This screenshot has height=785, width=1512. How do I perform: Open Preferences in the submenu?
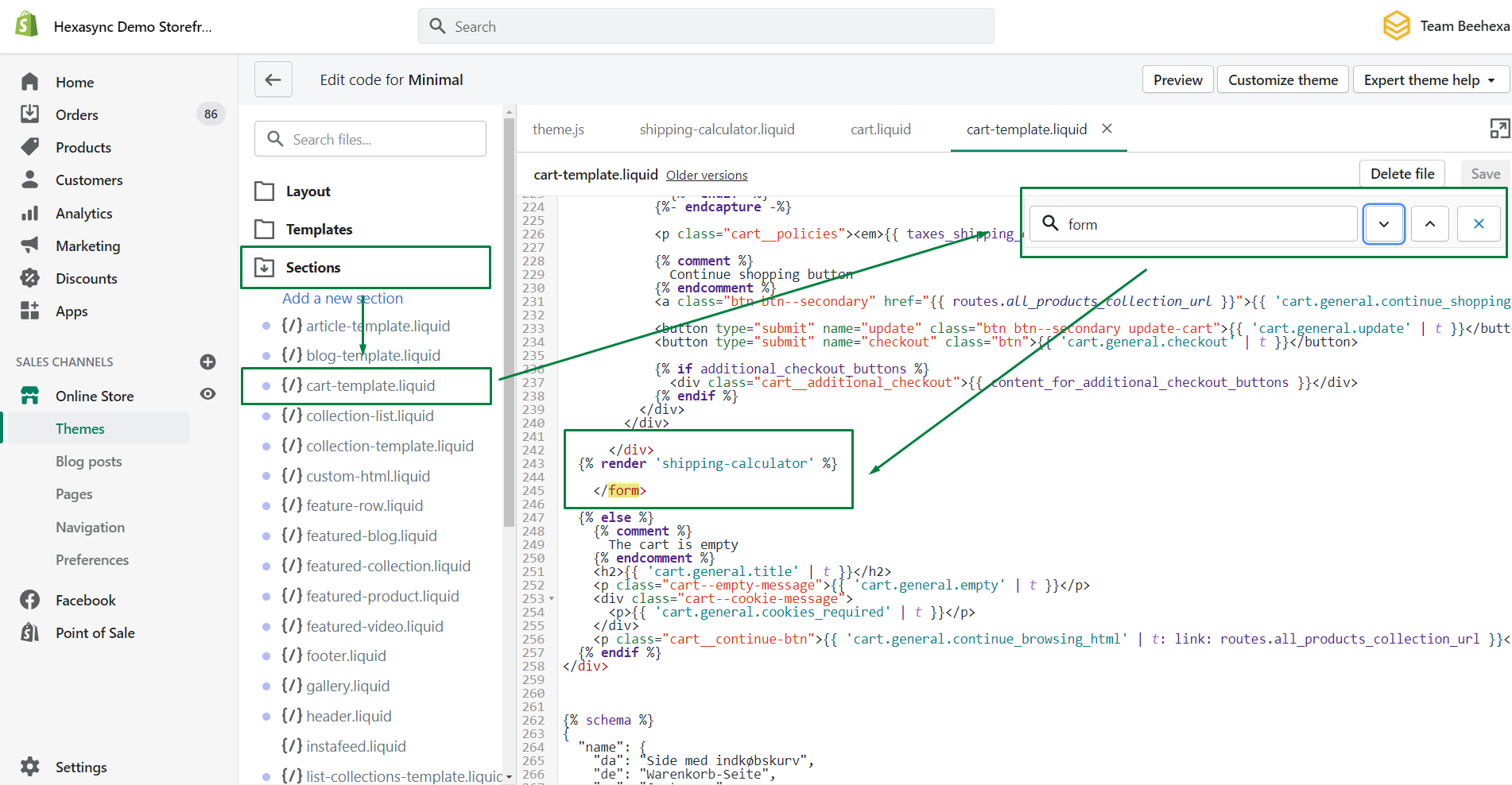pyautogui.click(x=92, y=559)
